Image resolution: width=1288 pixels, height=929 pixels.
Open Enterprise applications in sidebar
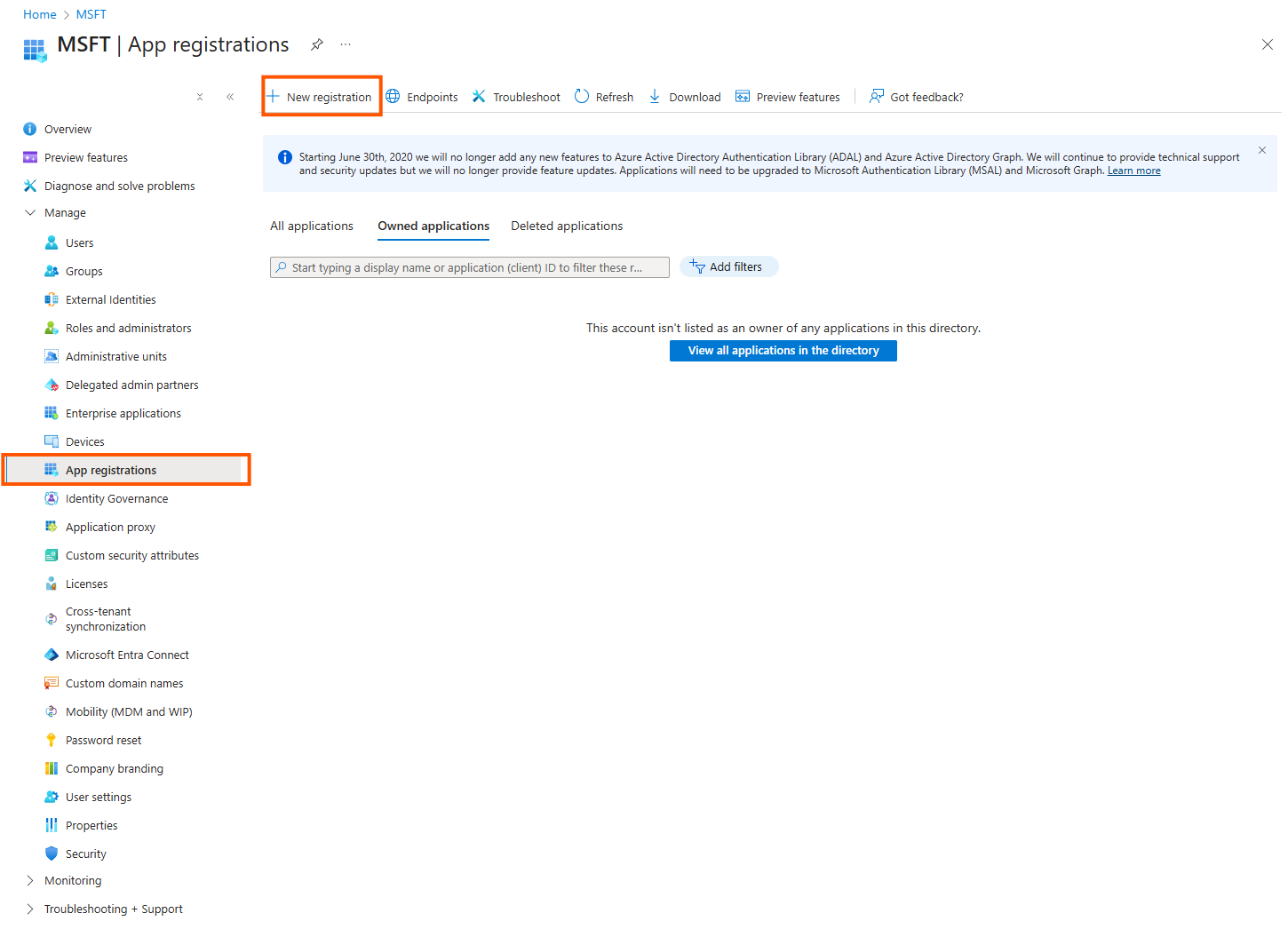click(x=123, y=414)
